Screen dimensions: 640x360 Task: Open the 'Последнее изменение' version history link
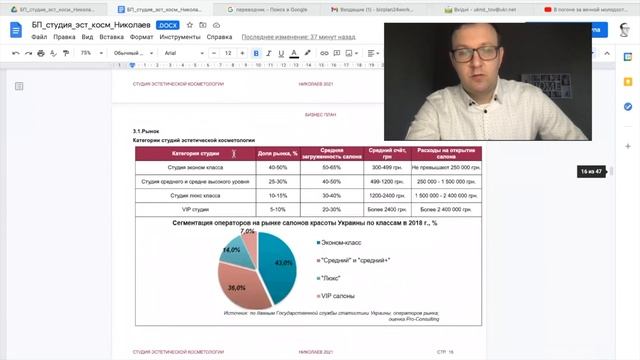pos(298,37)
